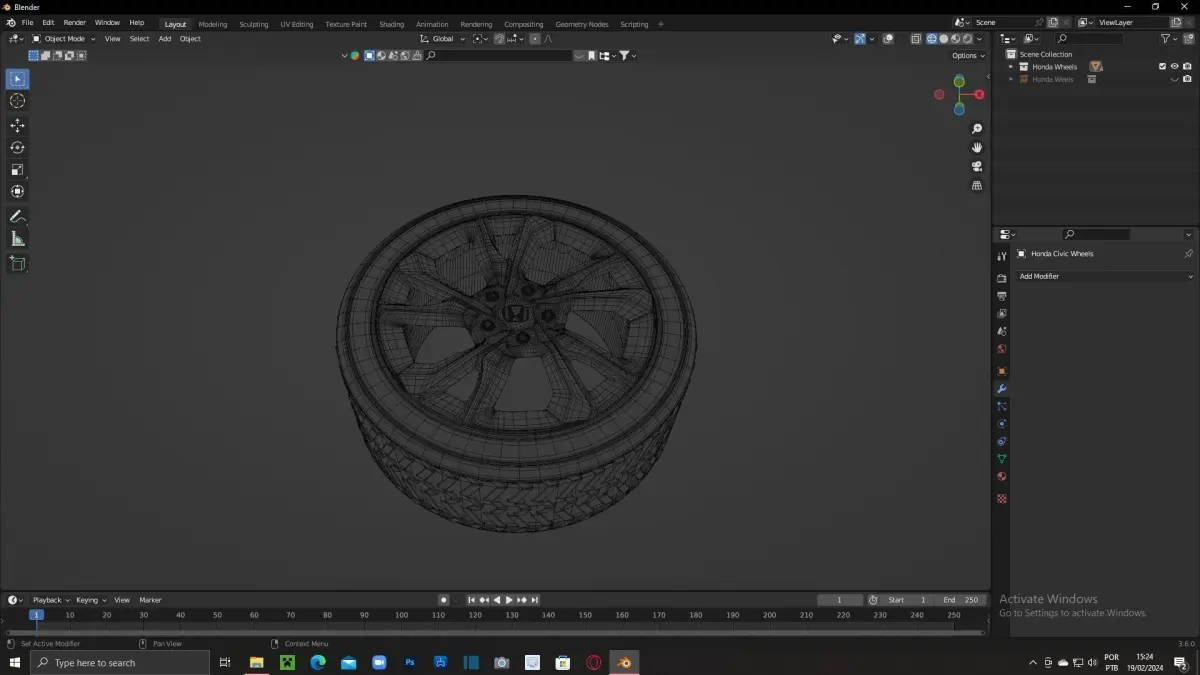Open the Keying dropdown in timeline
The height and width of the screenshot is (675, 1200).
90,600
